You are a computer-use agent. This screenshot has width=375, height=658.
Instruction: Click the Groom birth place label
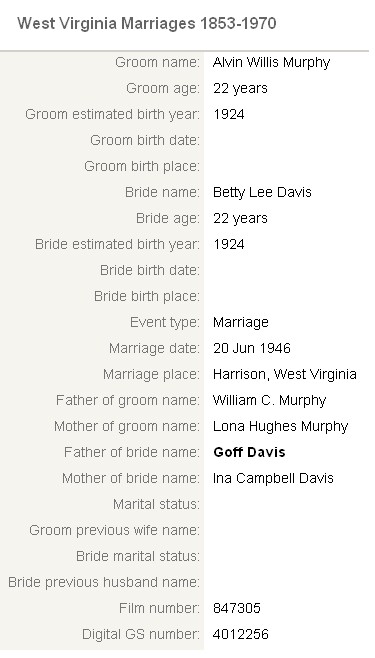coord(142,167)
